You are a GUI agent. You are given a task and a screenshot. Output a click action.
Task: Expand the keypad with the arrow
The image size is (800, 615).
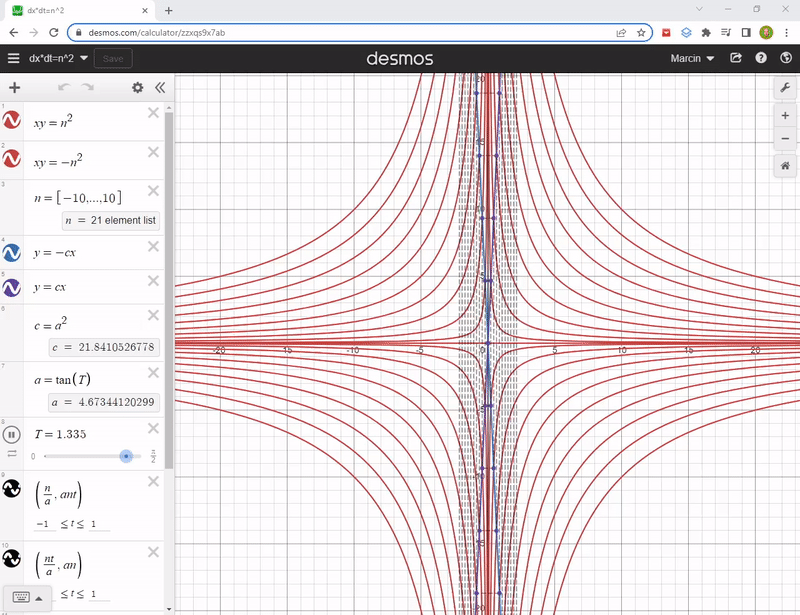click(39, 598)
